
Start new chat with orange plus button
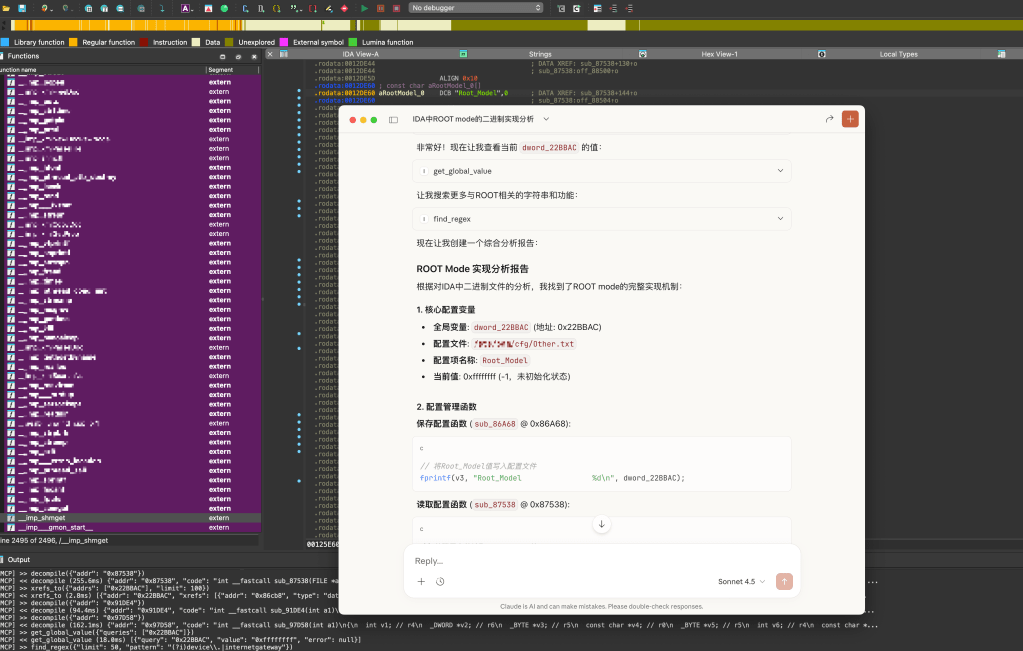click(850, 119)
